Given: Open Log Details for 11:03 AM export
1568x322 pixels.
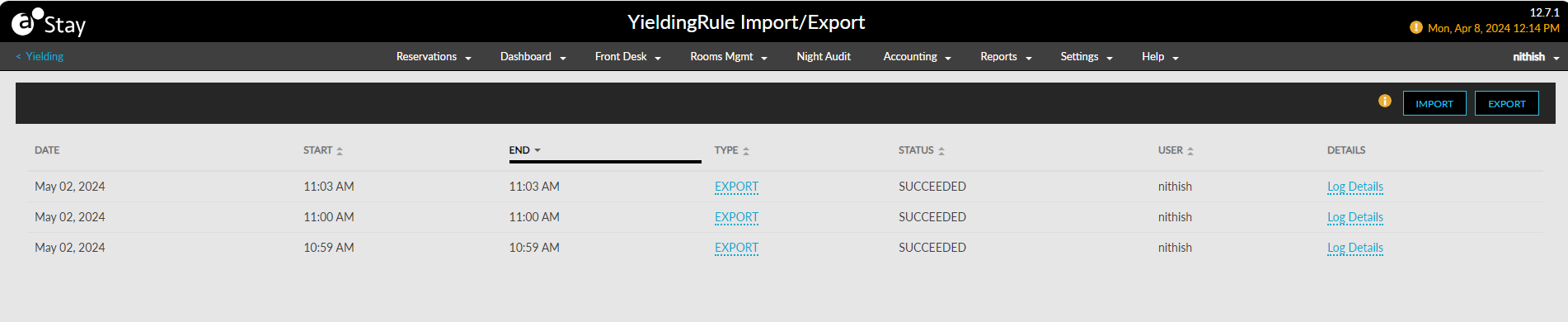Looking at the screenshot, I should (1355, 187).
